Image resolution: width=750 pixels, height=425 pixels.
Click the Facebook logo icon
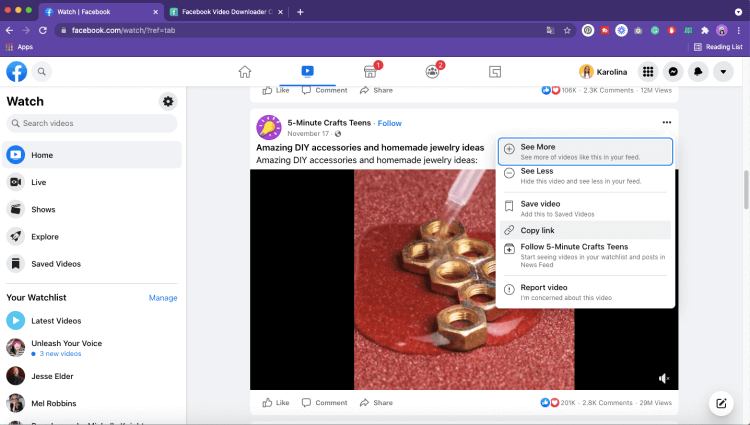pyautogui.click(x=16, y=72)
